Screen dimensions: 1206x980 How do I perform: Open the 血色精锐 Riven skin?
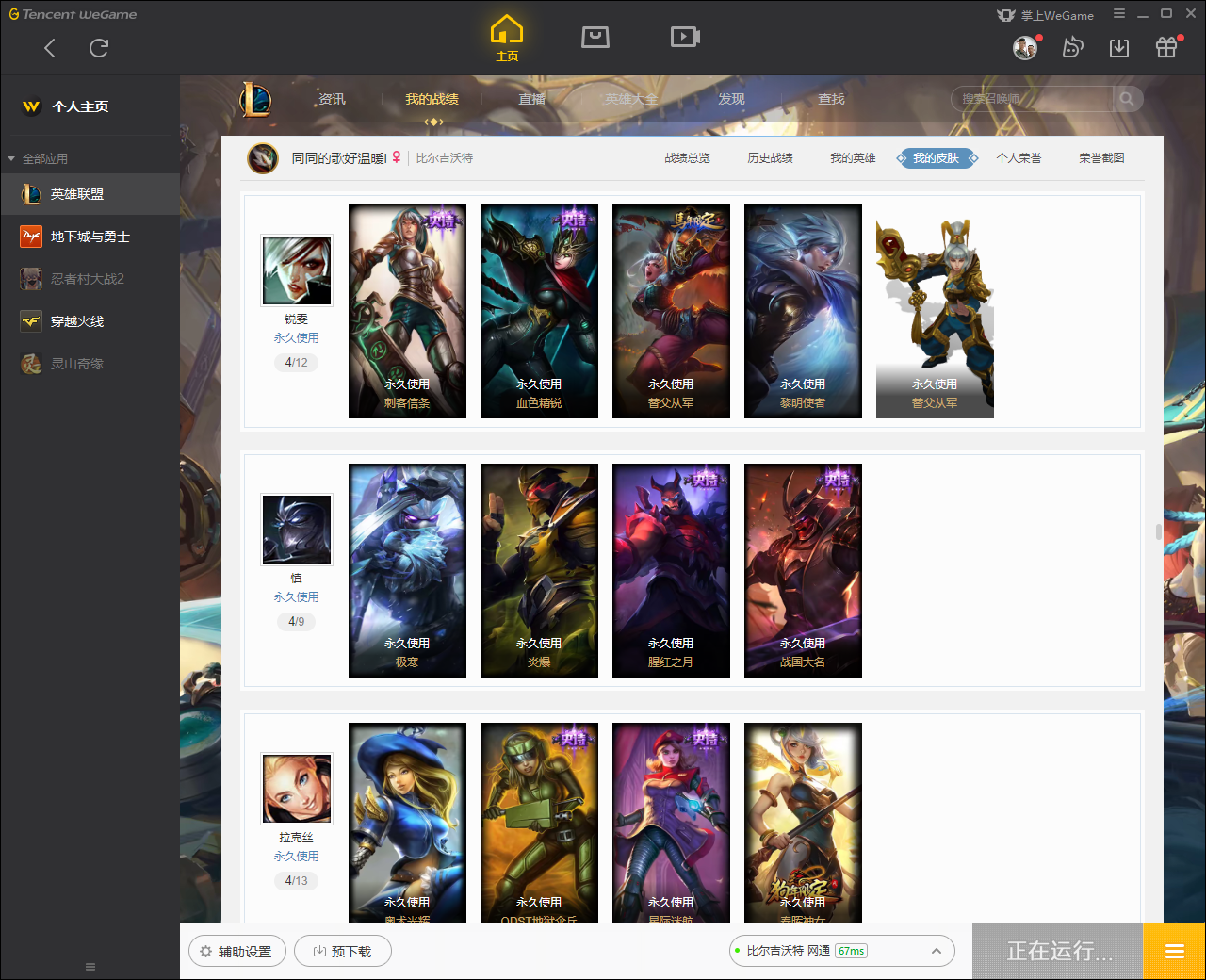[x=539, y=311]
